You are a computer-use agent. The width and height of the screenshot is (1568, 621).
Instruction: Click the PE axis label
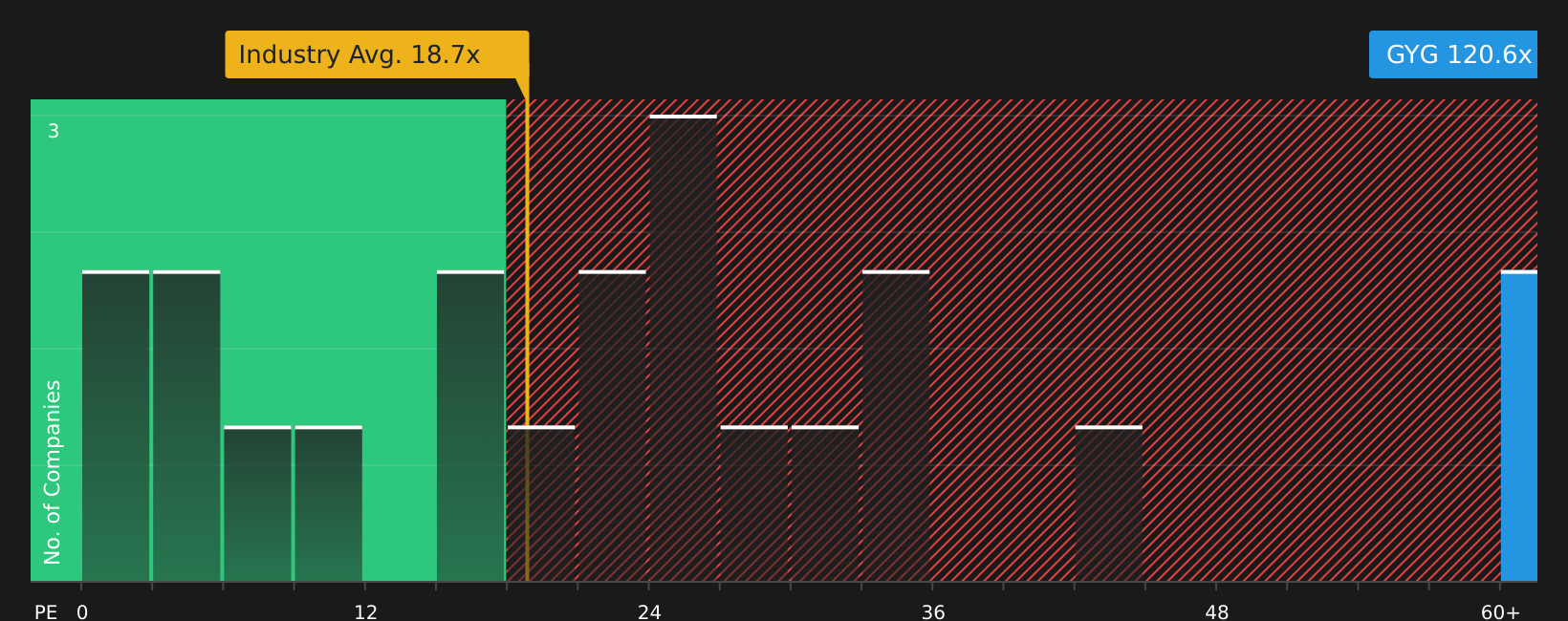coord(46,612)
